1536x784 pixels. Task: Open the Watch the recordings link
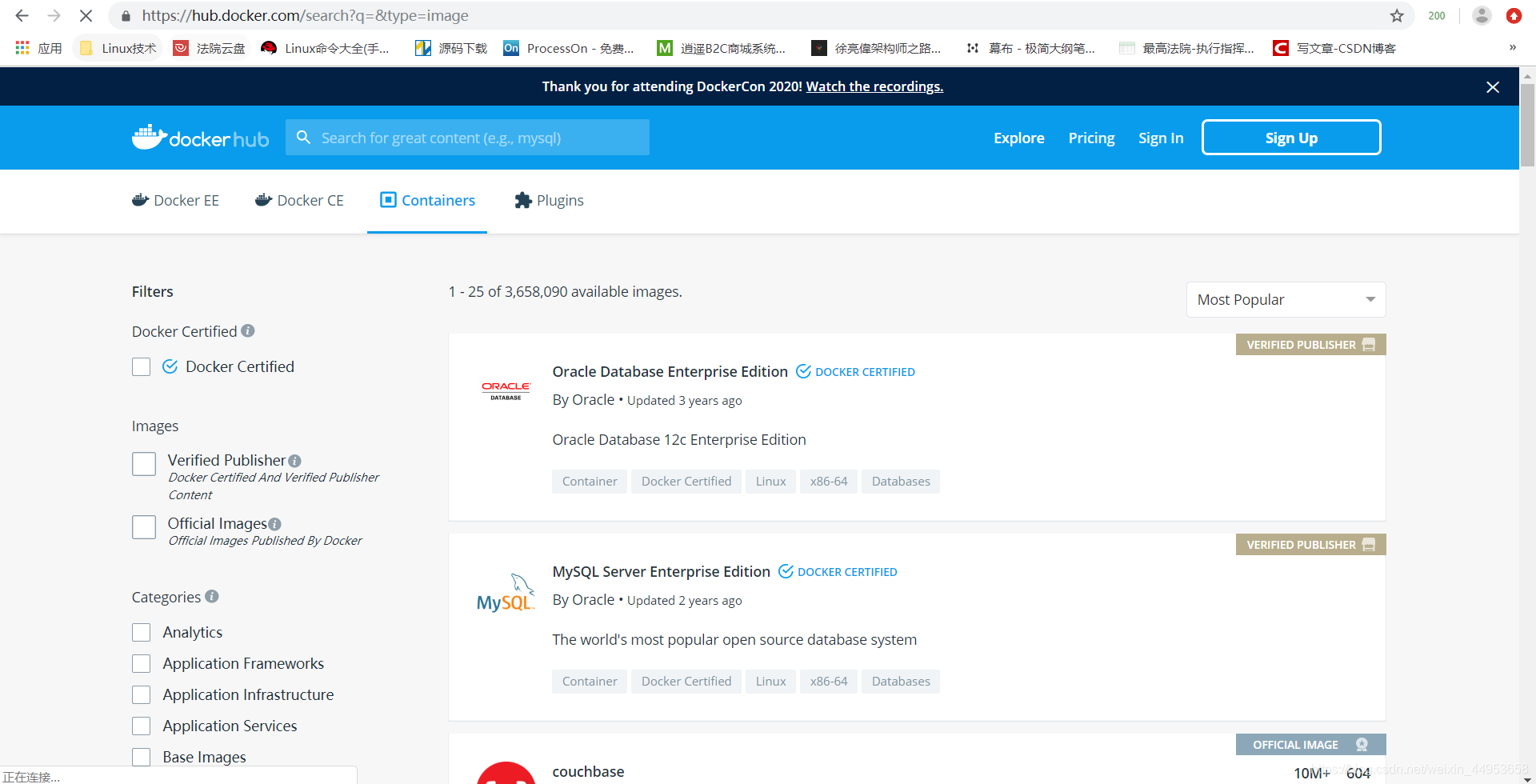coord(874,86)
